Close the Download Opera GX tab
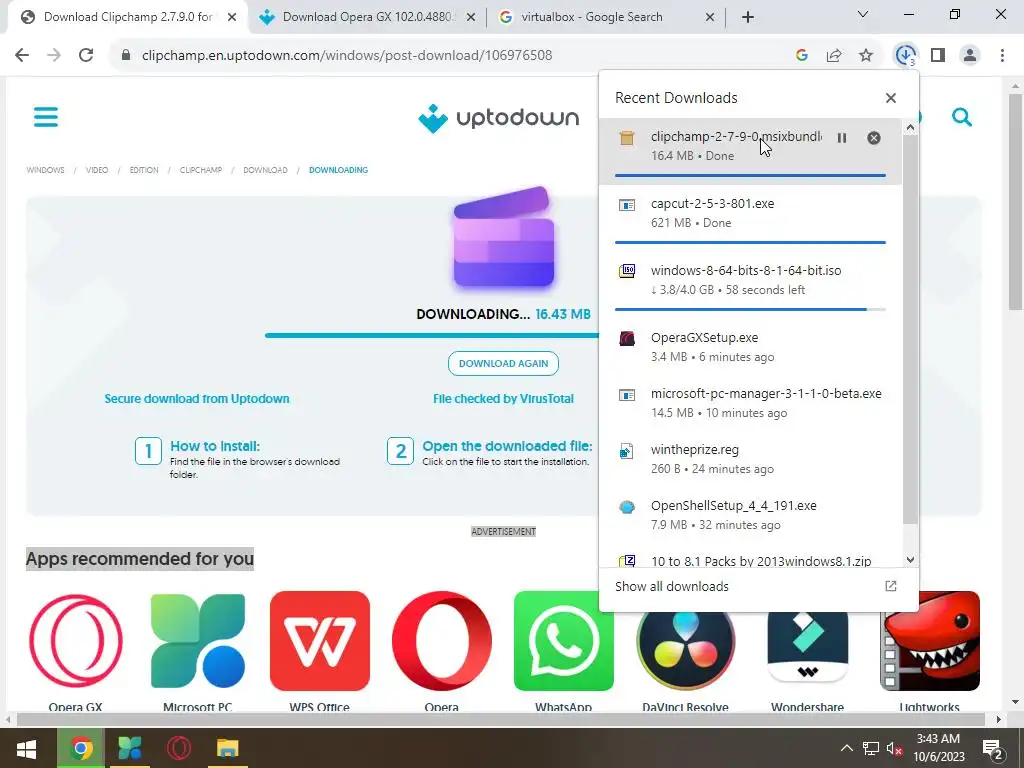The height and width of the screenshot is (768, 1024). tap(470, 17)
